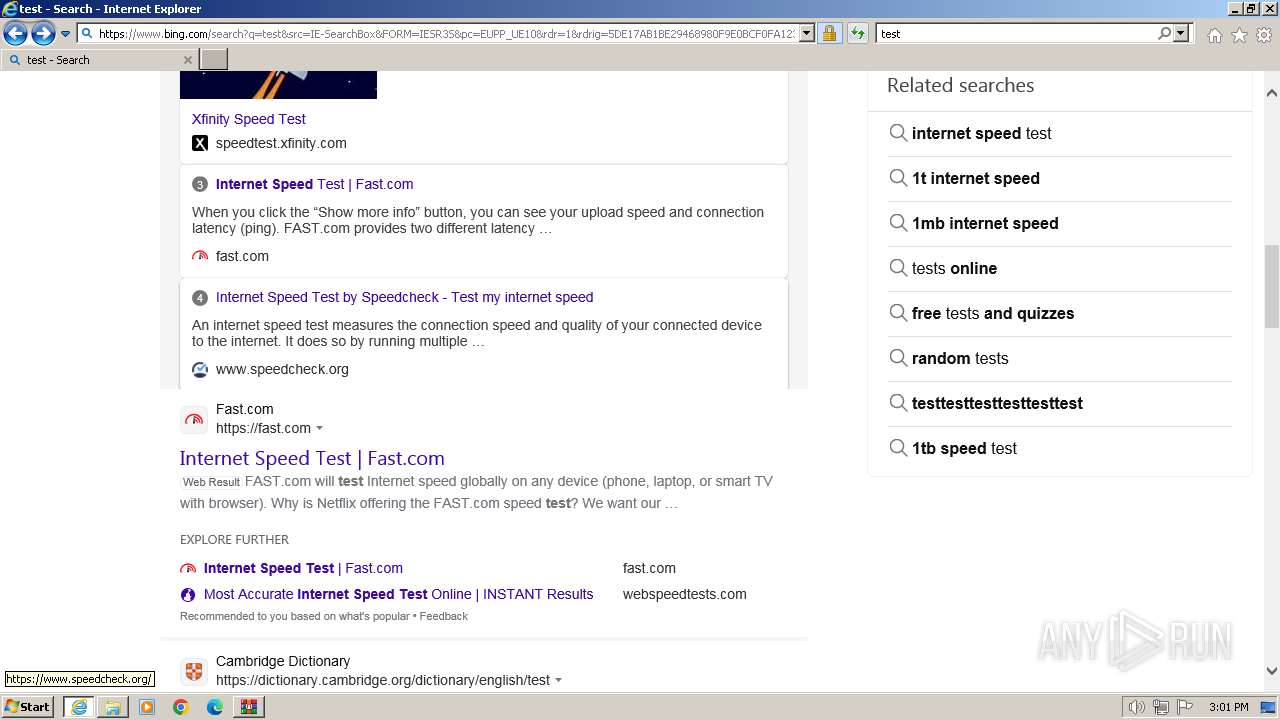Open Favorites with the star icon
This screenshot has width=1280, height=720.
pyautogui.click(x=1239, y=35)
